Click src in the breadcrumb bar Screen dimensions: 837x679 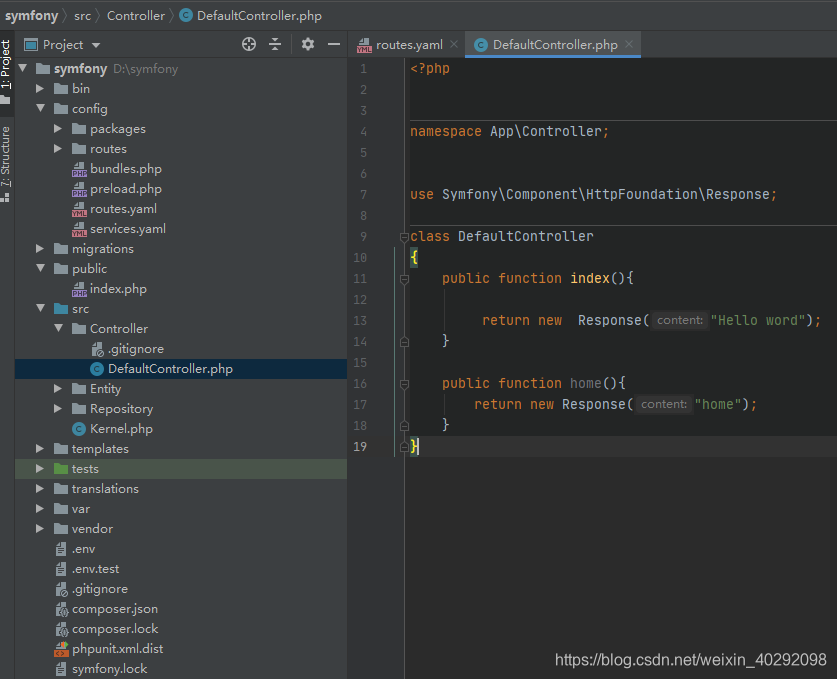click(x=82, y=15)
